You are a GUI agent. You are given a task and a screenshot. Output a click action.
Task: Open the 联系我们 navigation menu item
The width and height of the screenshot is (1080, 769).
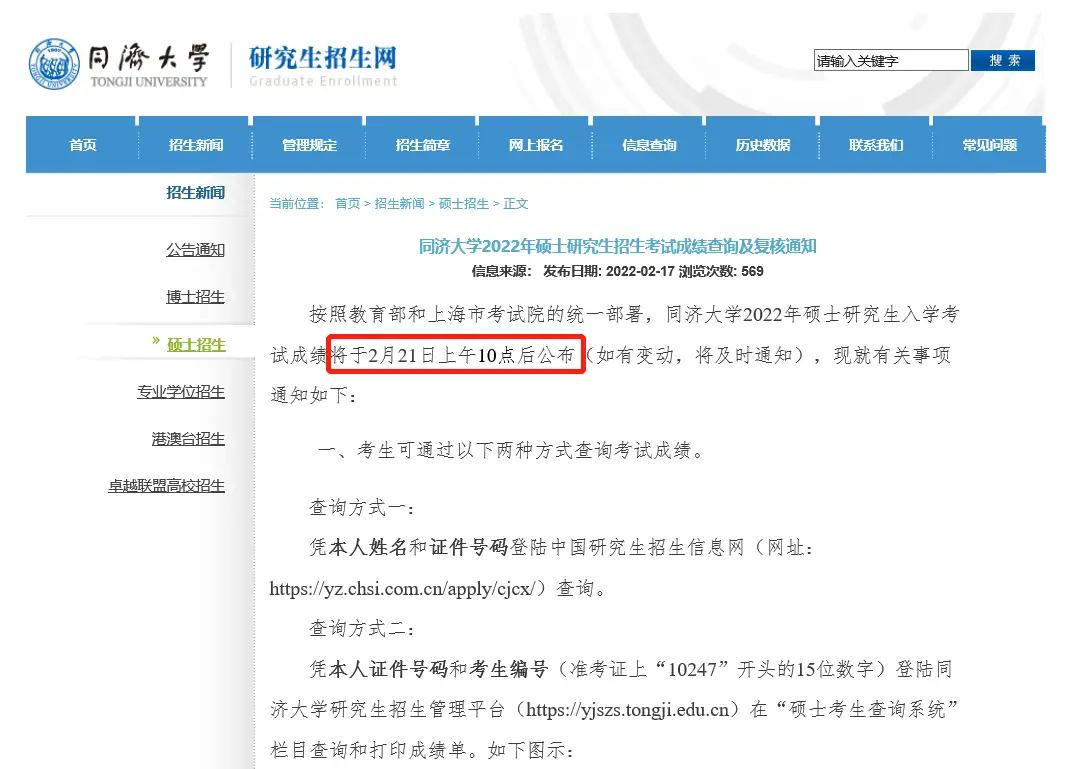876,144
